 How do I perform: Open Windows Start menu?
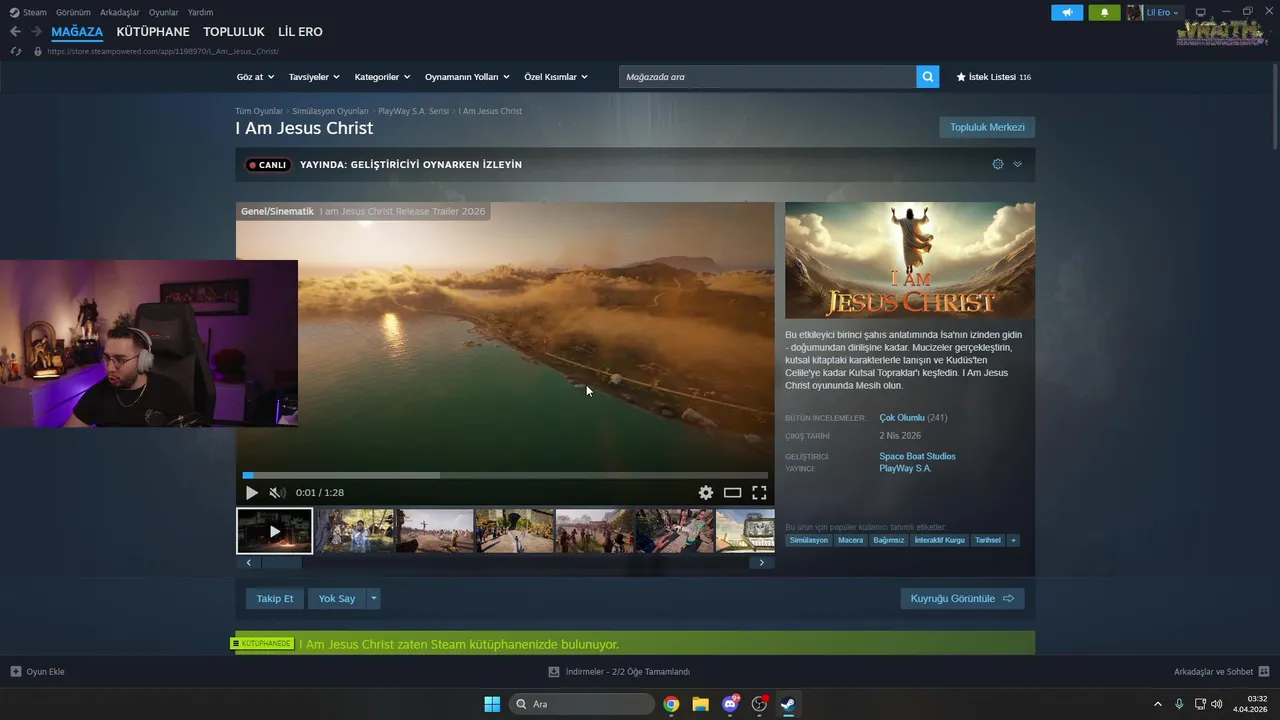tap(492, 704)
